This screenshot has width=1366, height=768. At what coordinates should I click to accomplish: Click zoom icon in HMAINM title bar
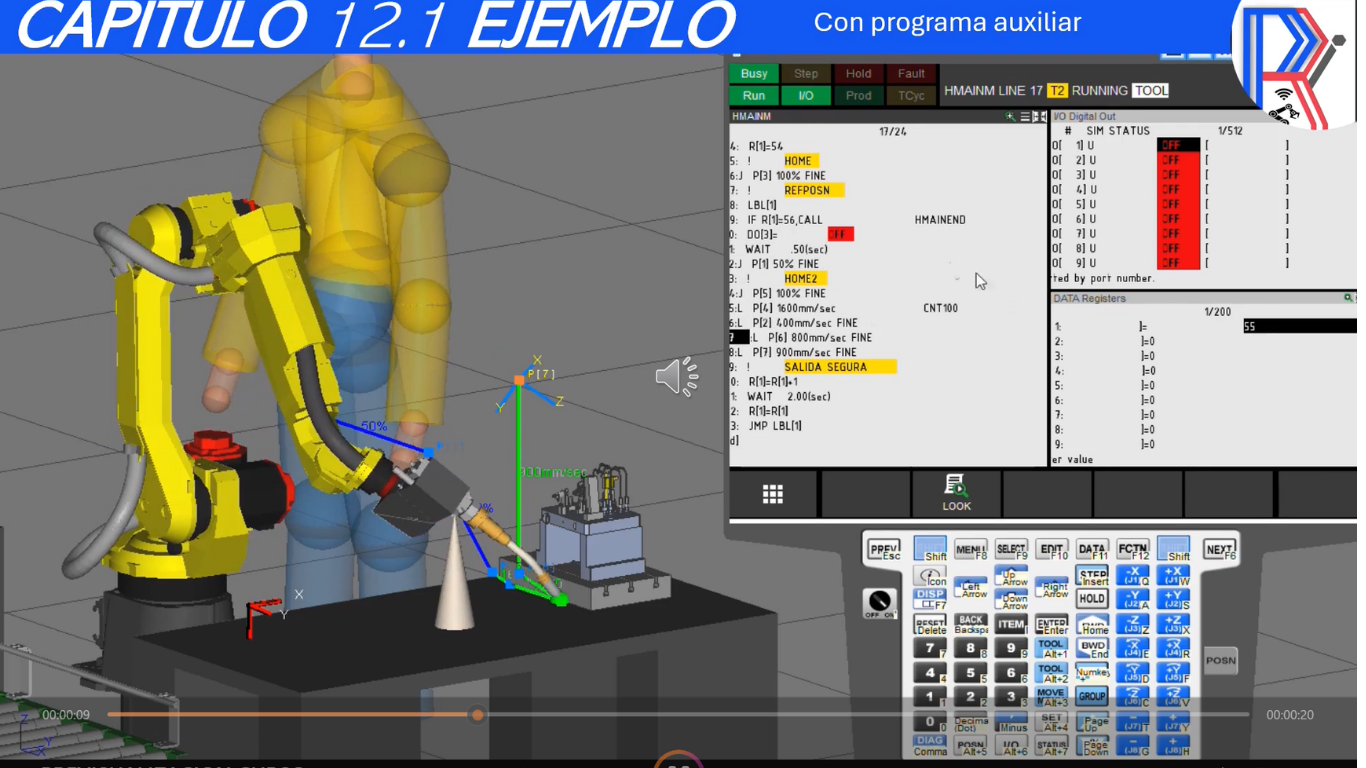tap(1010, 117)
